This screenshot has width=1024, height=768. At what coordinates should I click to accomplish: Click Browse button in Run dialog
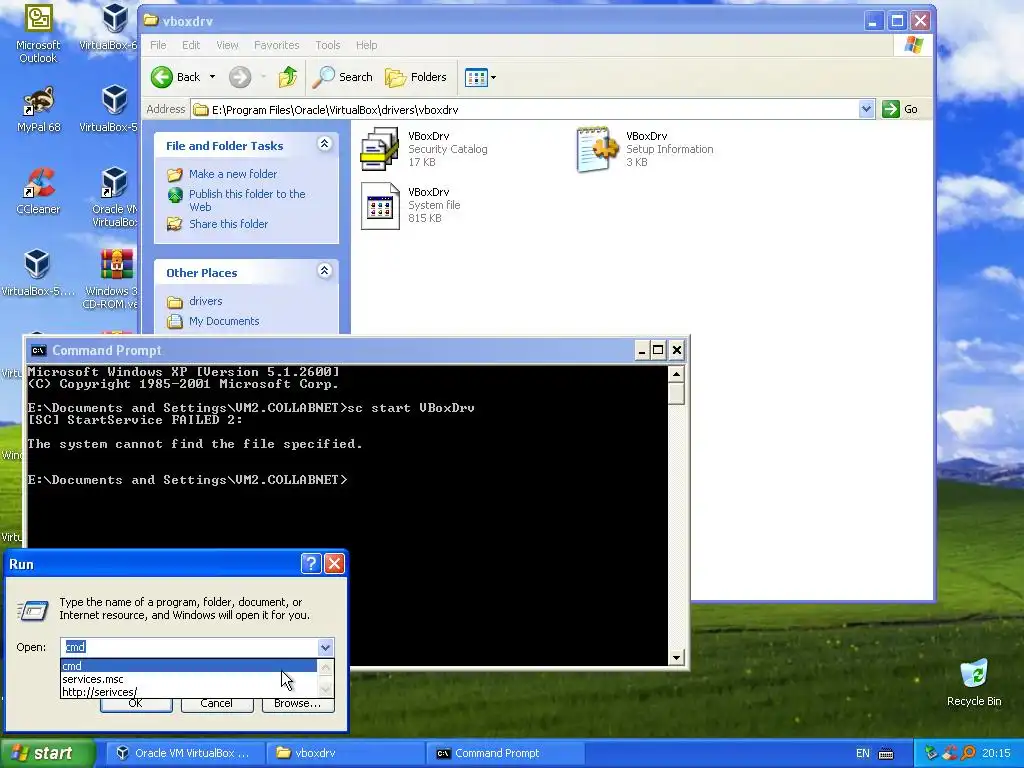298,704
